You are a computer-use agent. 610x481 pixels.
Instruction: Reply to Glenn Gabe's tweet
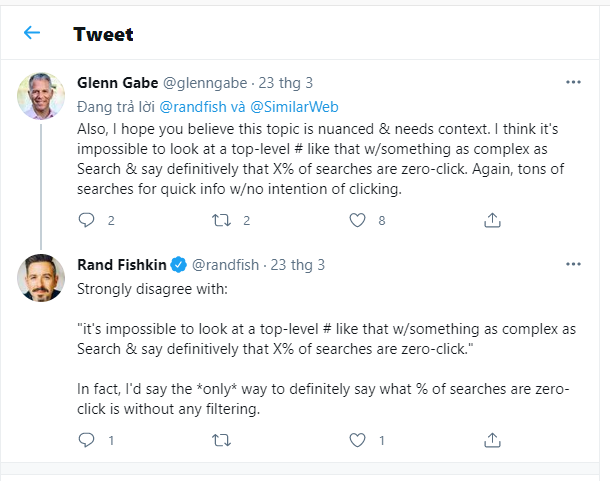click(86, 220)
